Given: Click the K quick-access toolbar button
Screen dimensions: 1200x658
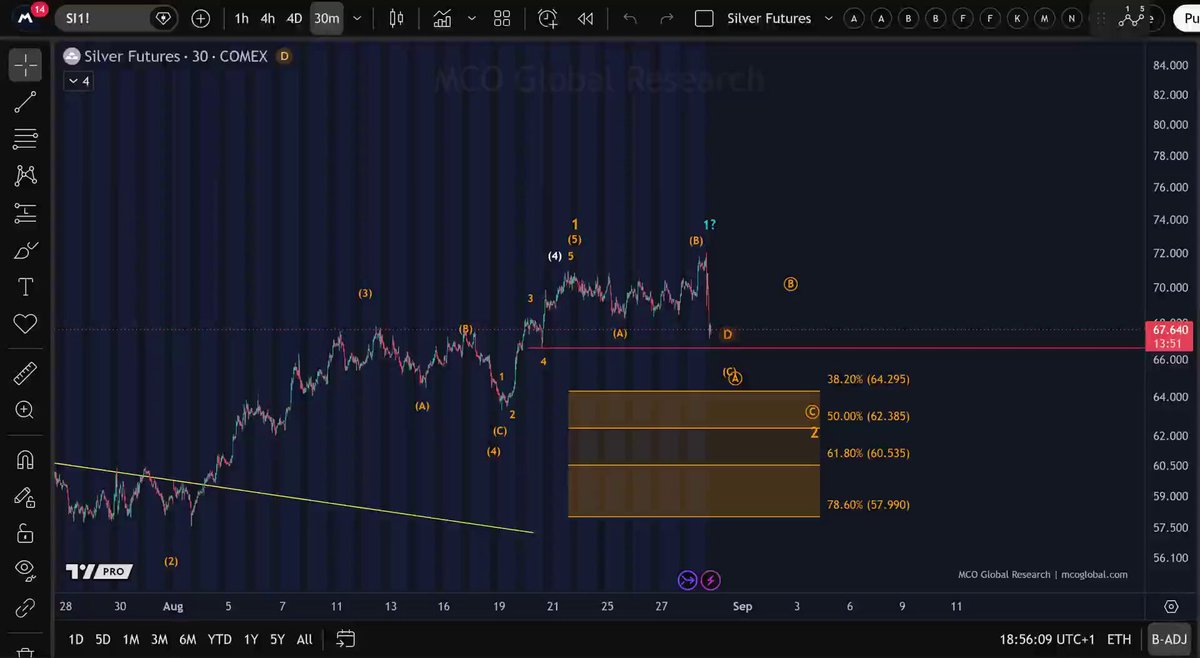Looking at the screenshot, I should (1017, 18).
